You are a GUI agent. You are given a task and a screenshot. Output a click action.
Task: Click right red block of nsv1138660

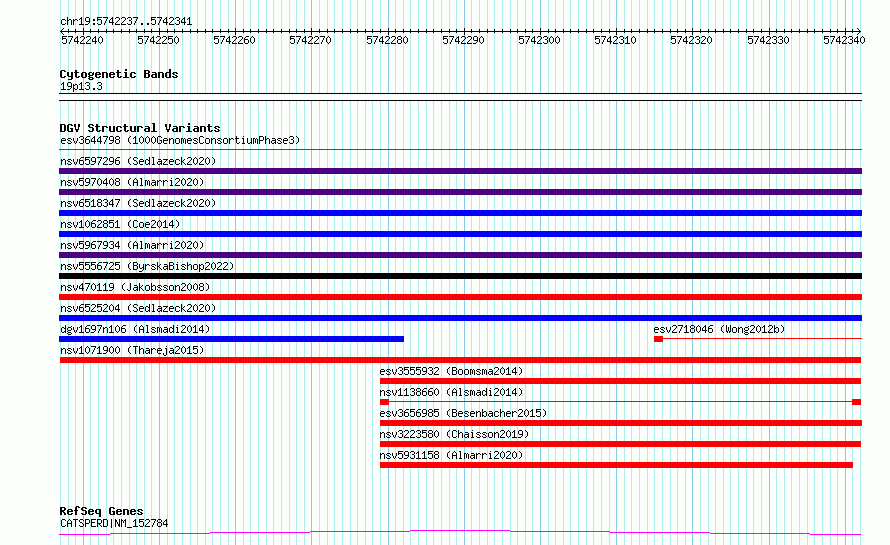[x=857, y=402]
